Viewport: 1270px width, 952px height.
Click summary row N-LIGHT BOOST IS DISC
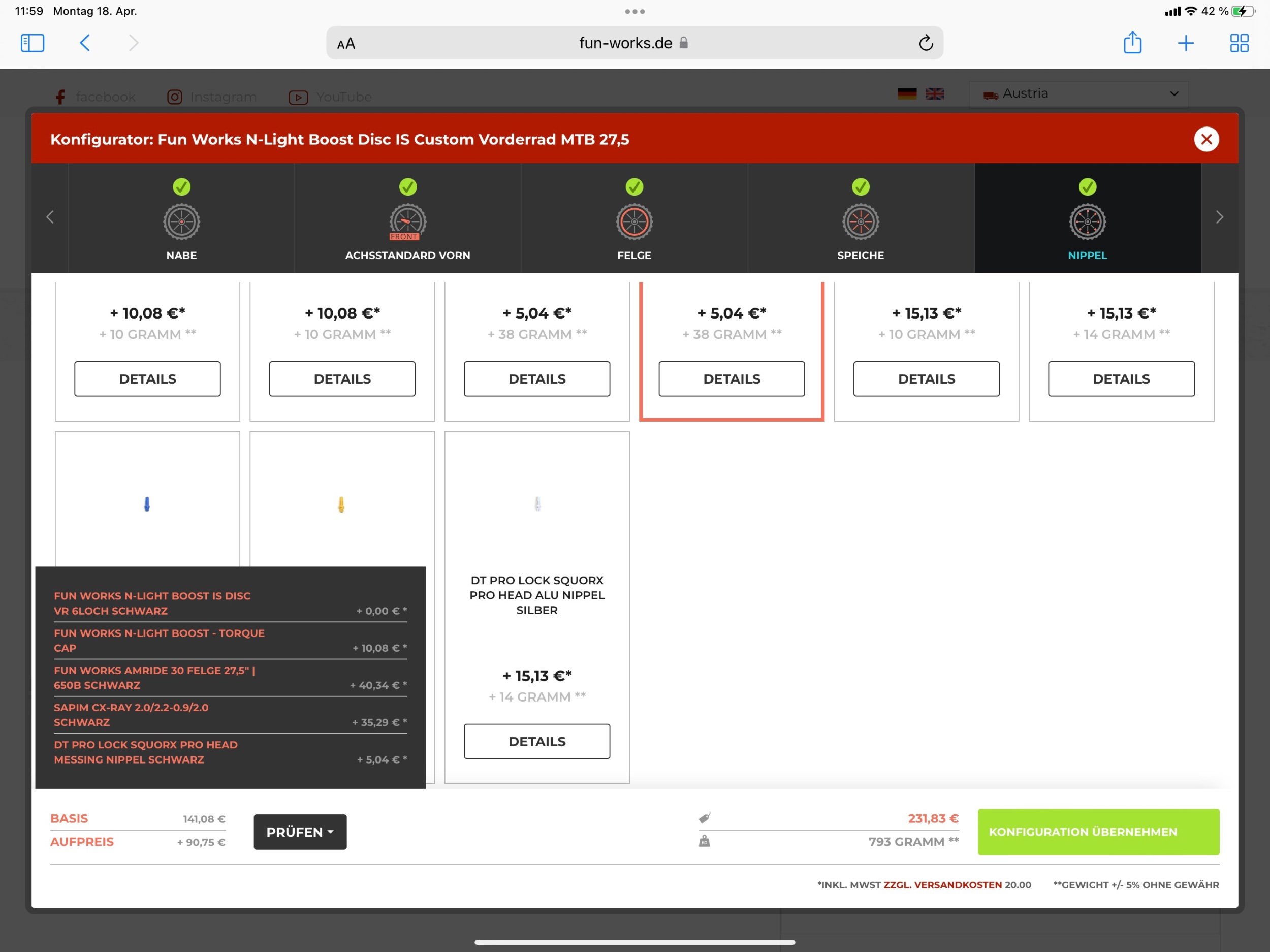(x=230, y=604)
